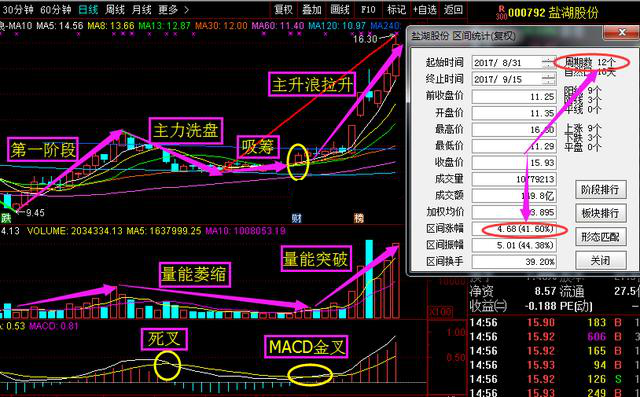Viewport: 640px width, 397px height.
Task: Click the 复权 toolbar button
Action: point(284,9)
